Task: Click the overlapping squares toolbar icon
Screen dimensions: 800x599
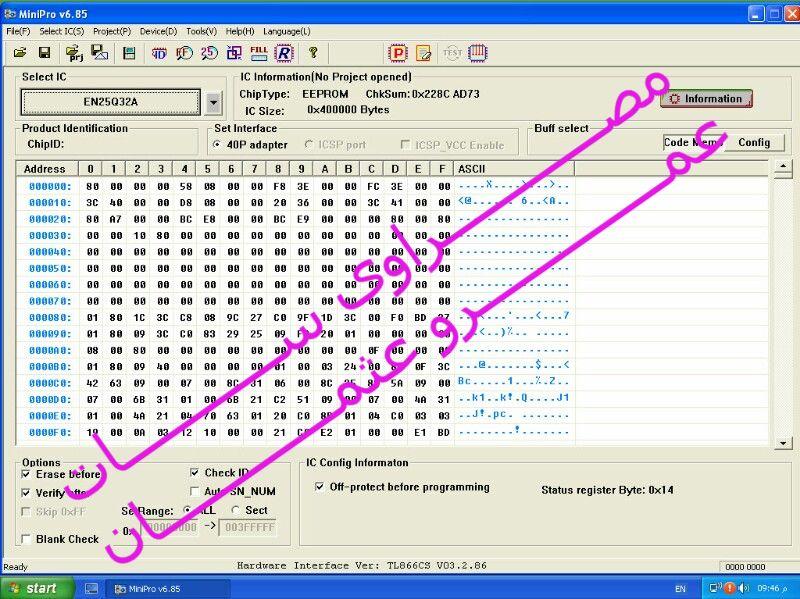Action: tap(234, 53)
